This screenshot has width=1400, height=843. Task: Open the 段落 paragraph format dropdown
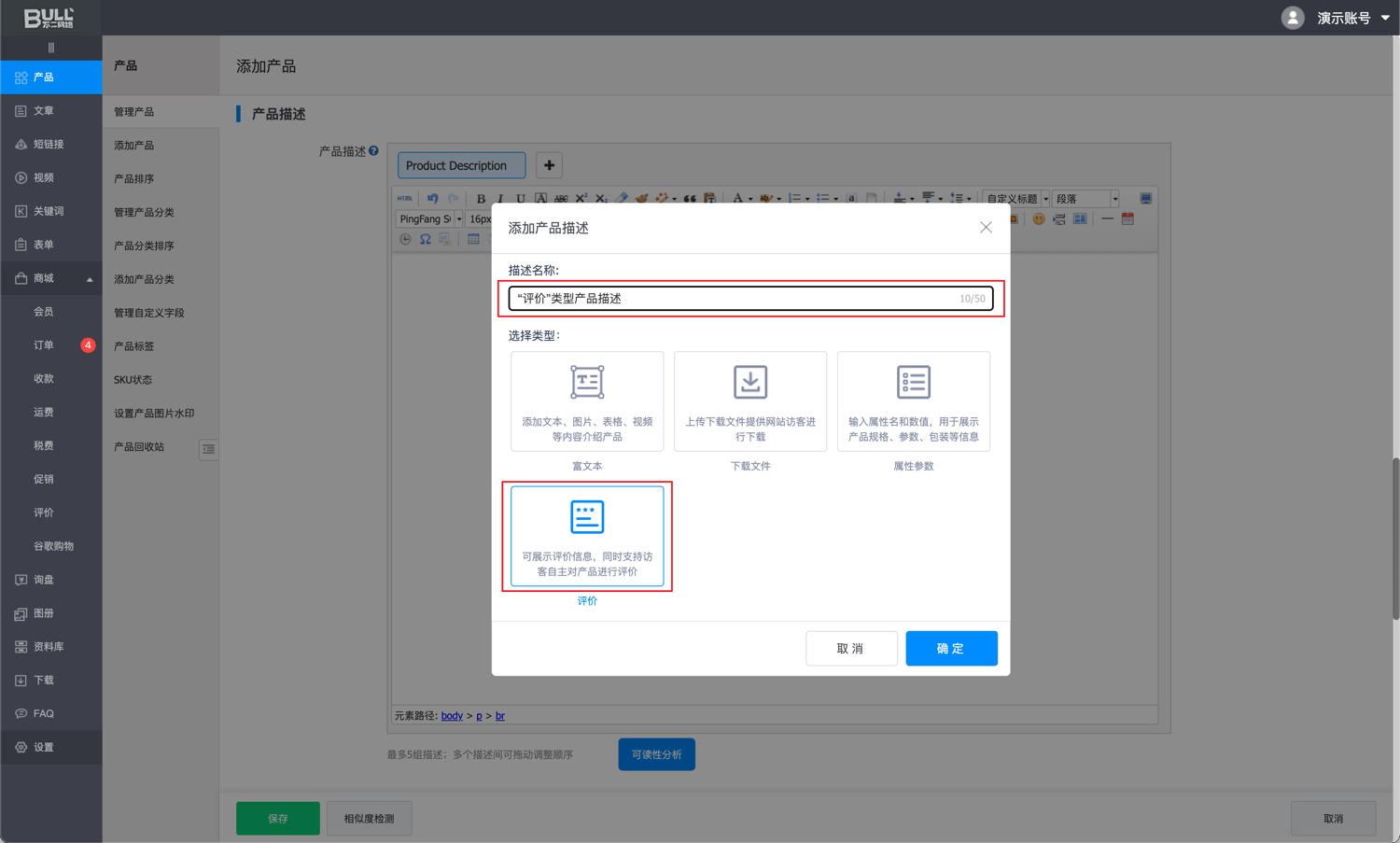click(1086, 198)
